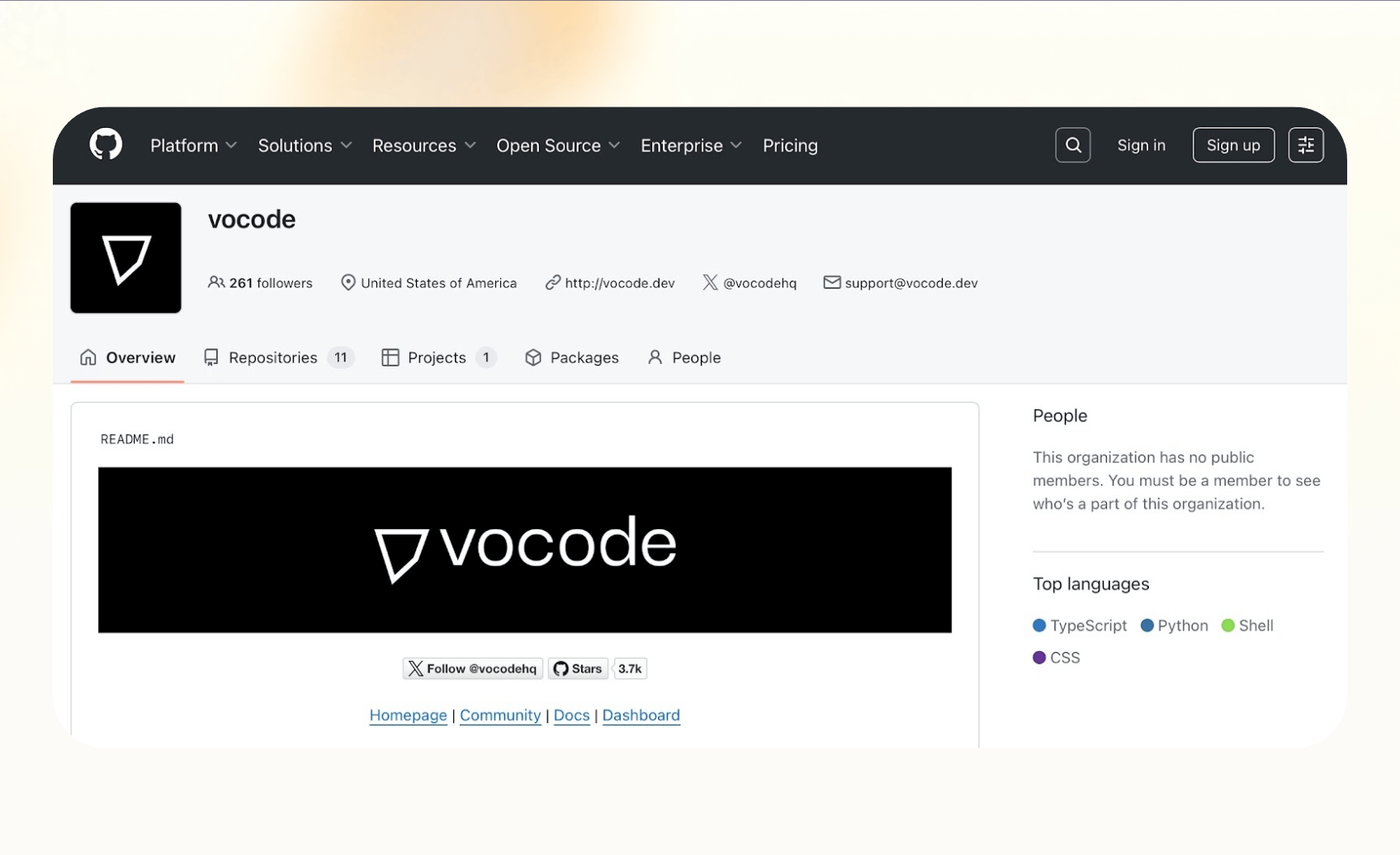This screenshot has width=1400, height=855.
Task: Click the Sign up button
Action: tap(1233, 145)
